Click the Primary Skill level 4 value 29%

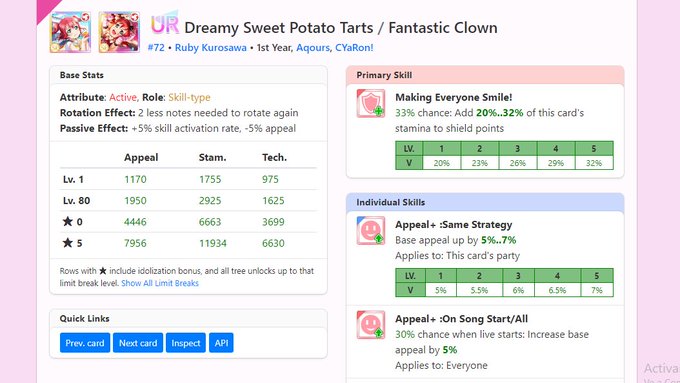[x=556, y=163]
